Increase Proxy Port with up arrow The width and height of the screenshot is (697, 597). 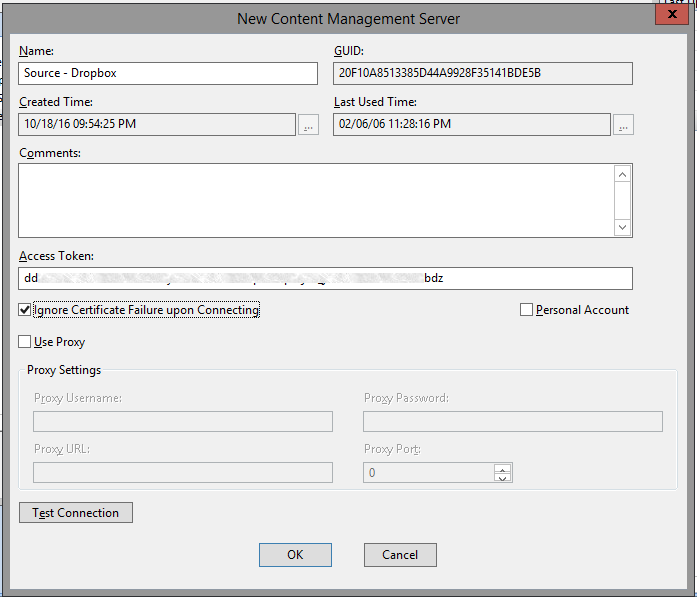point(503,467)
